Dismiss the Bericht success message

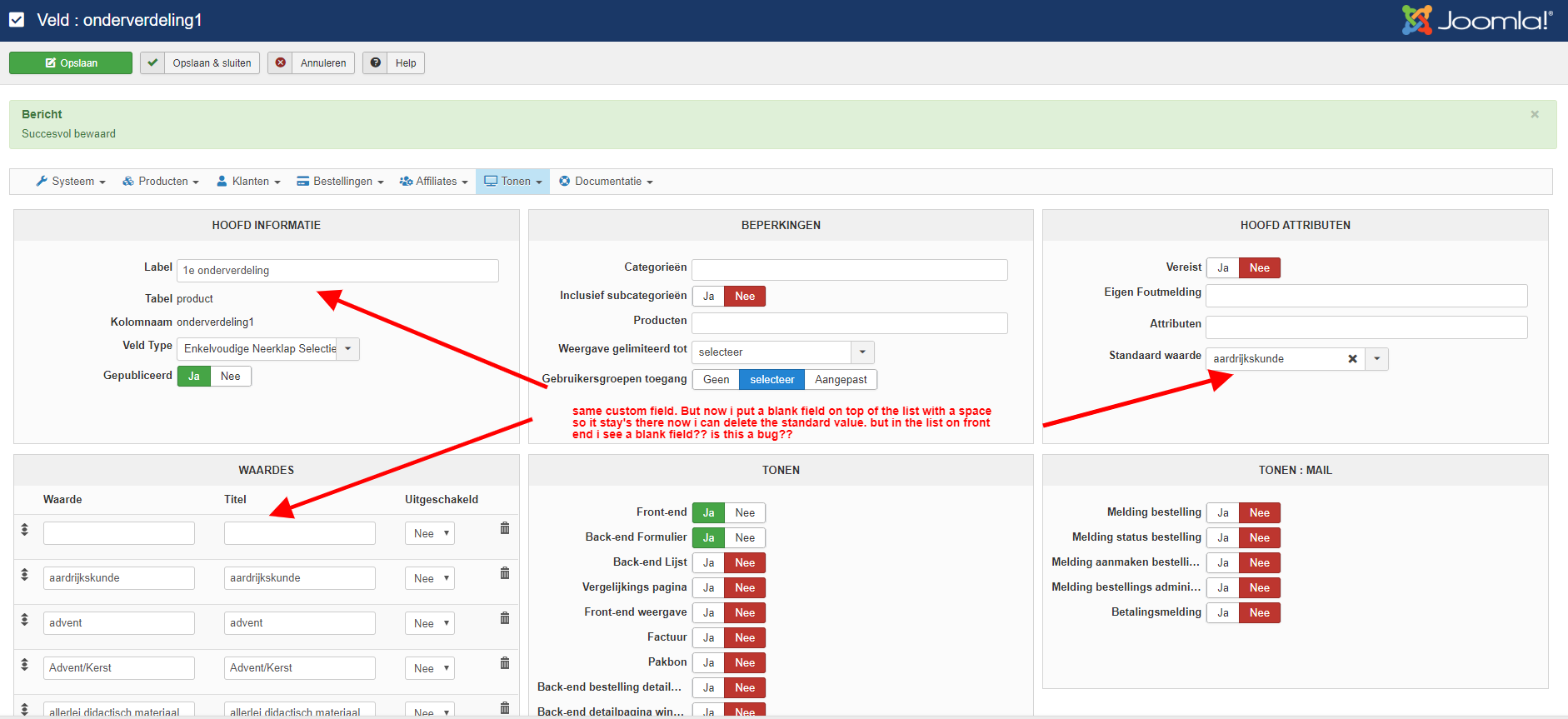point(1535,114)
